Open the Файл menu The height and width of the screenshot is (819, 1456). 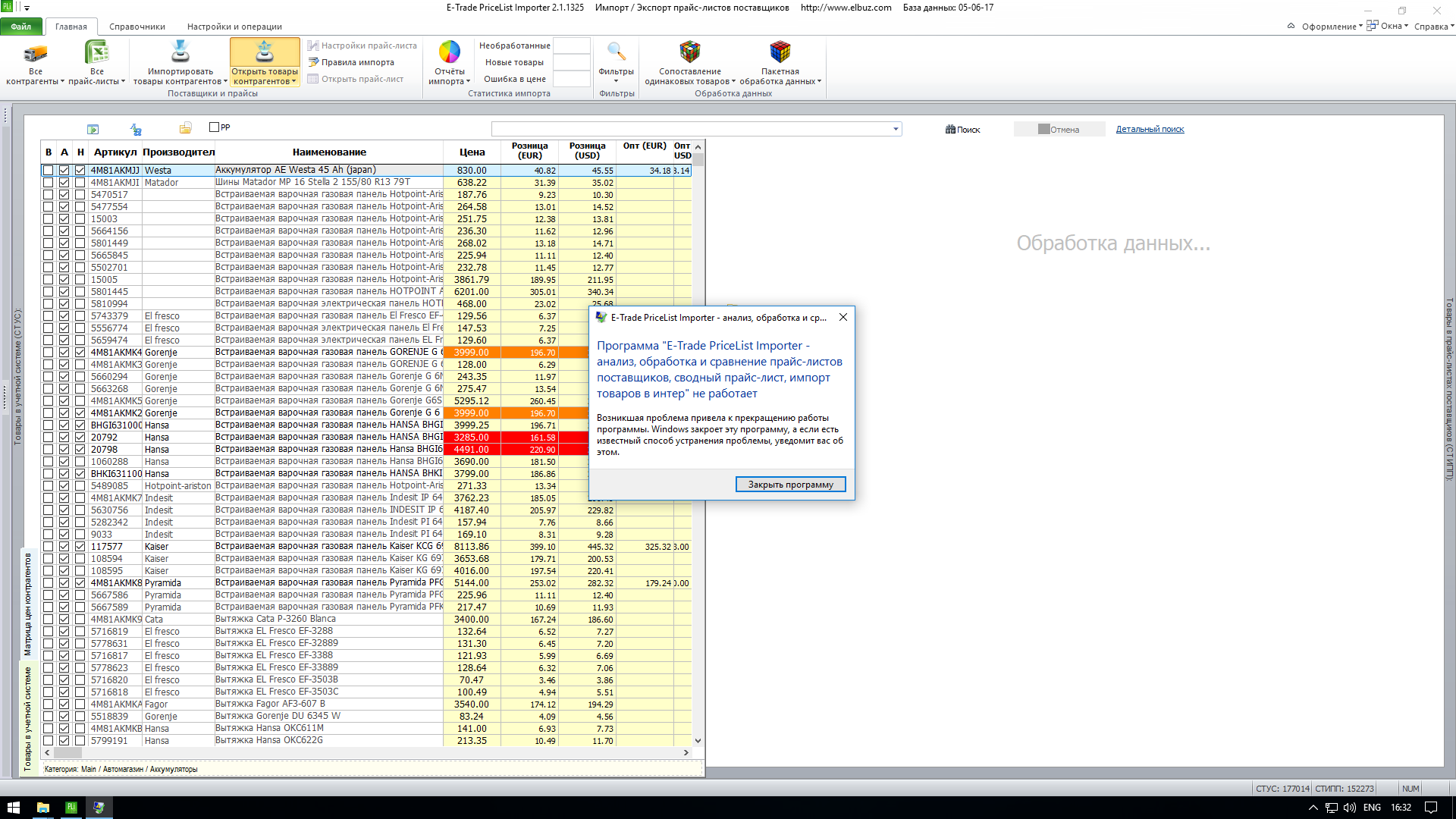coord(21,27)
